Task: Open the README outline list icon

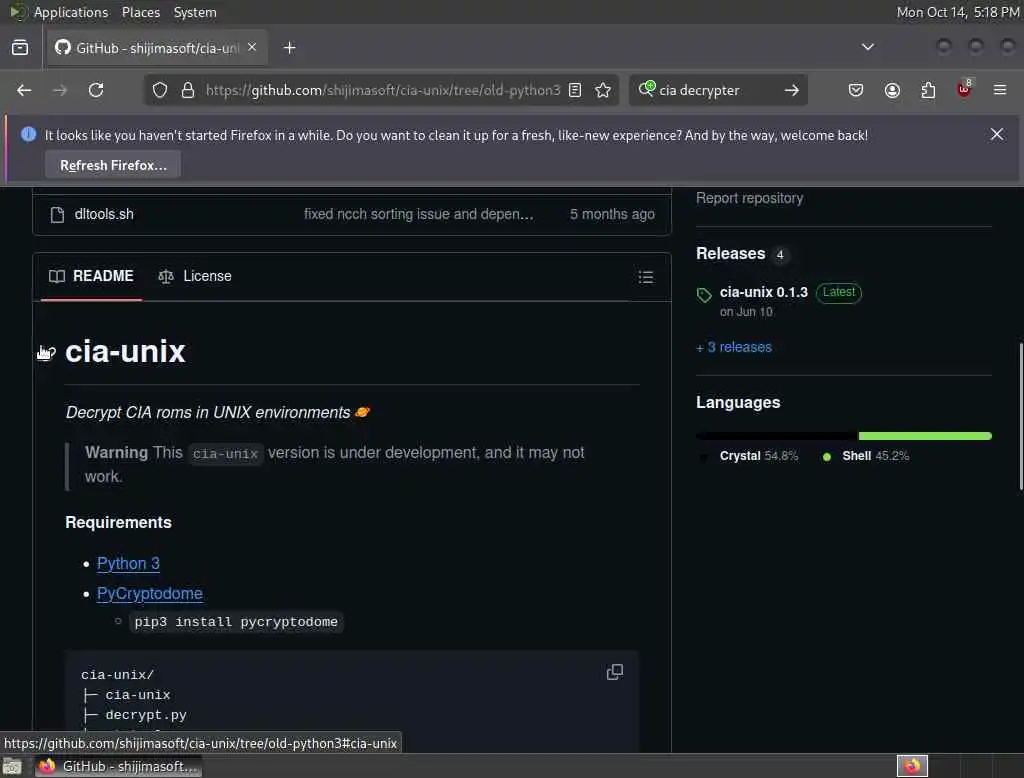Action: pyautogui.click(x=646, y=277)
